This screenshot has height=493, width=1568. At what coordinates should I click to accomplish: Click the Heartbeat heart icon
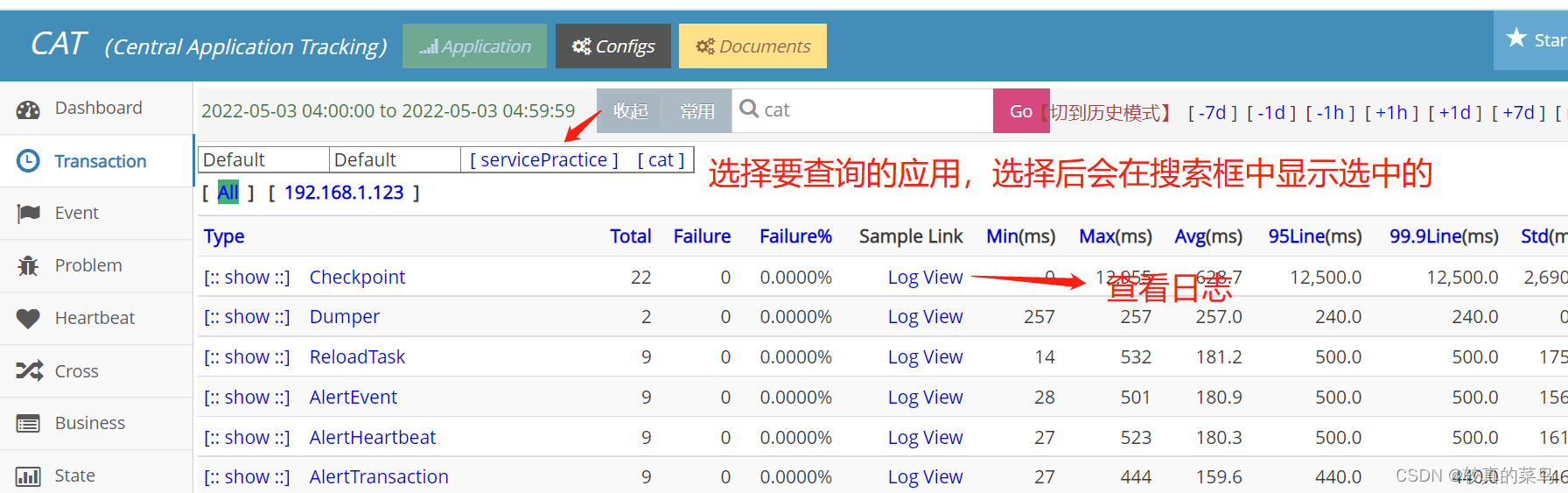click(x=28, y=319)
